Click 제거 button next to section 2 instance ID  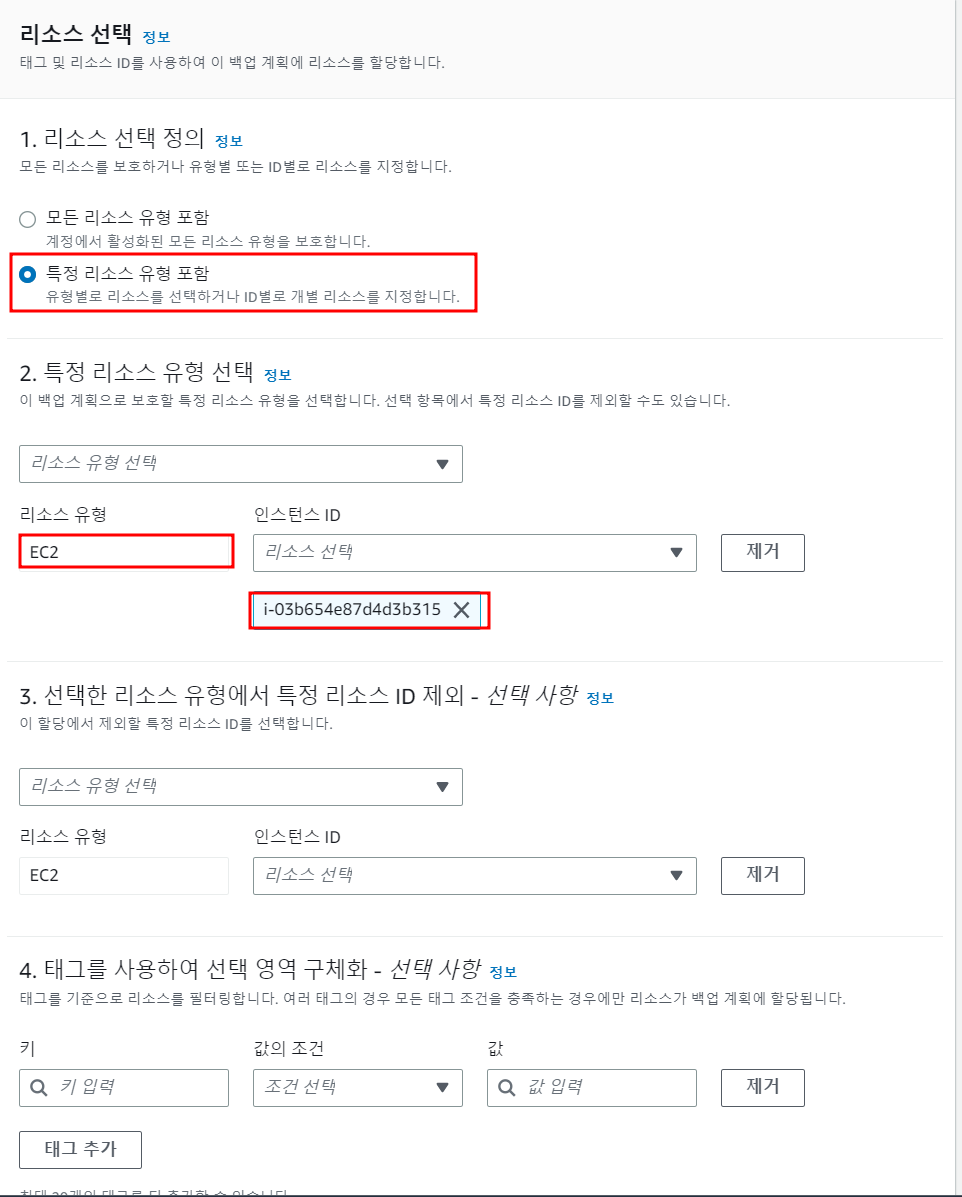tap(763, 553)
